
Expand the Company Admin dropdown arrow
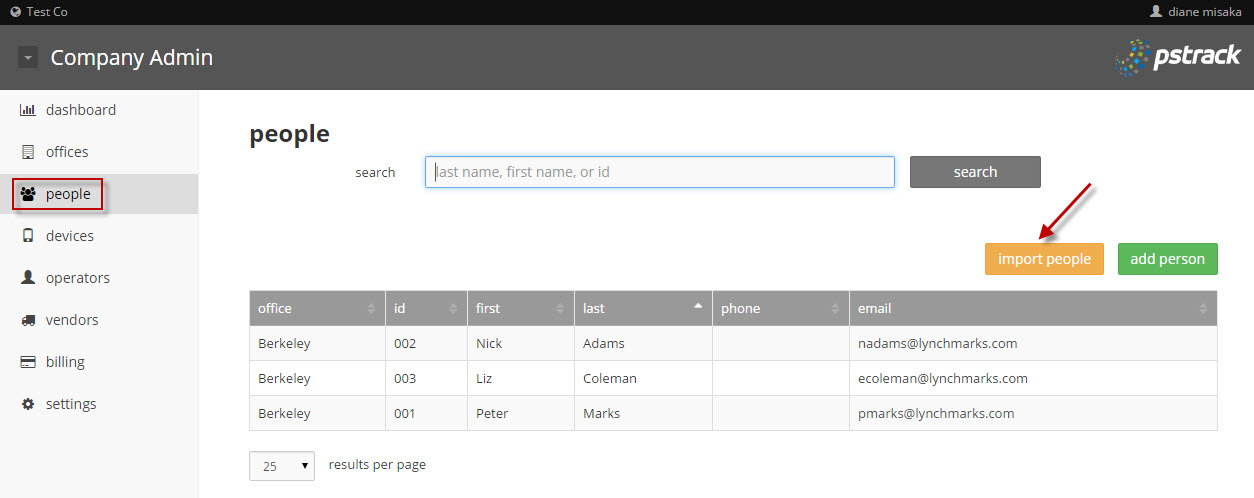click(x=28, y=58)
